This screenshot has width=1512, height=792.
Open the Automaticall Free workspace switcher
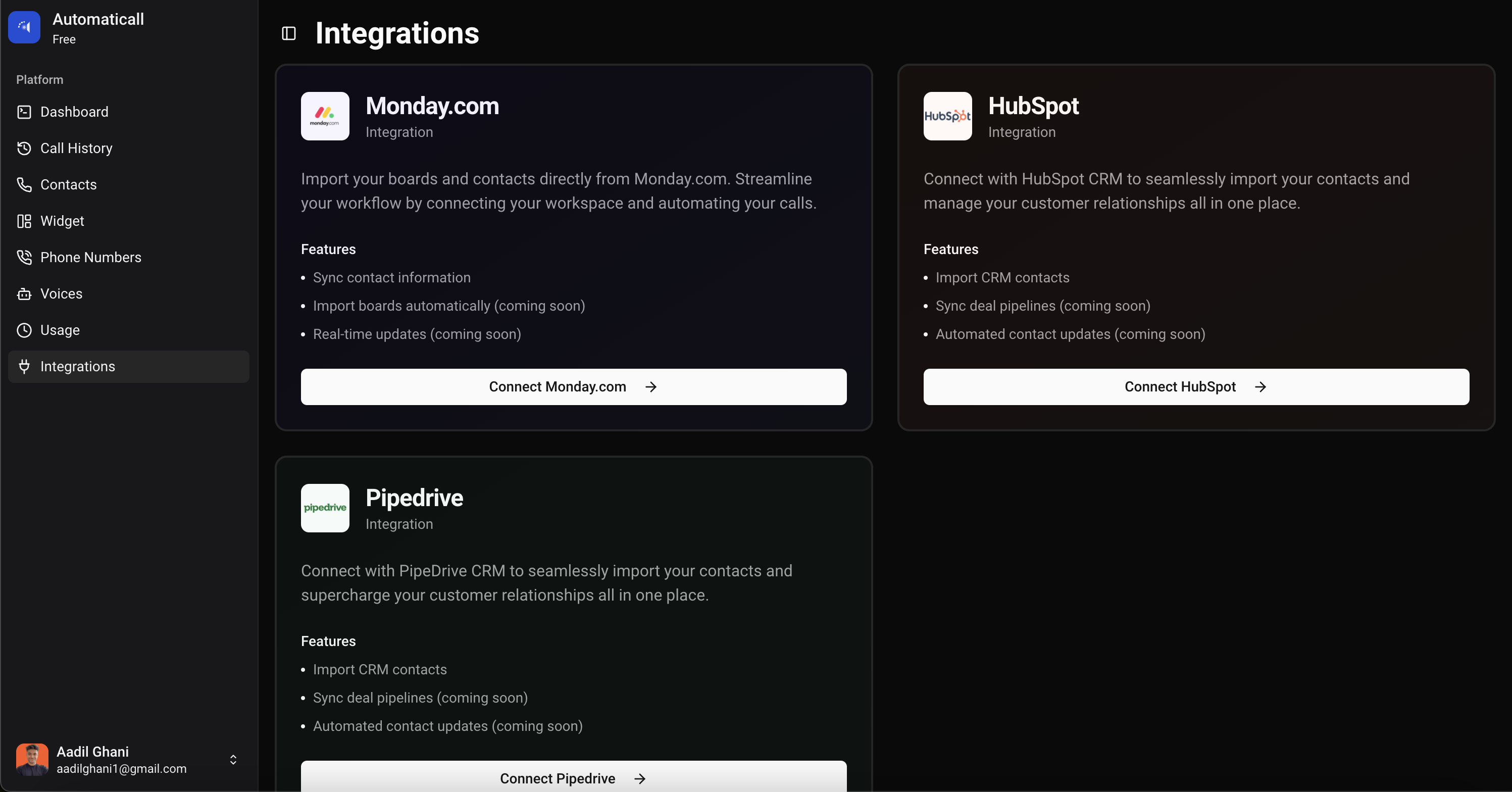click(x=98, y=28)
